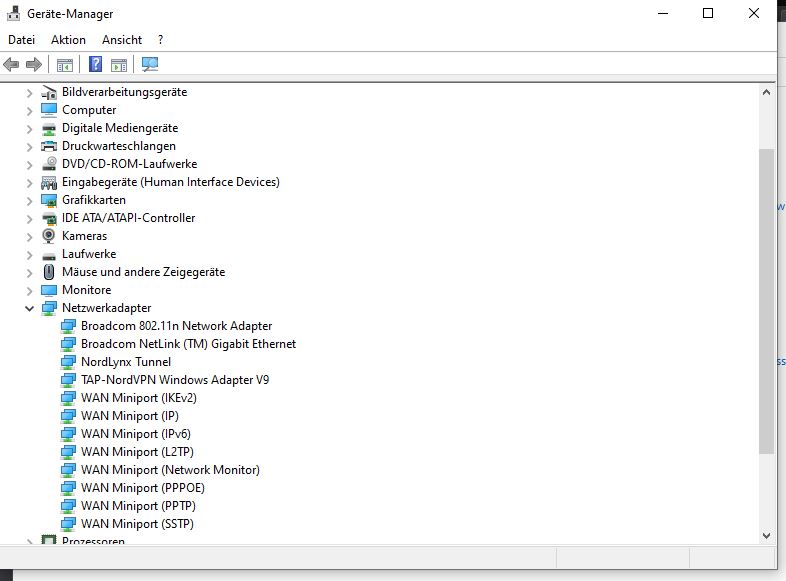Collapse the Netzwerkadapter node
The image size is (786, 581).
point(29,308)
